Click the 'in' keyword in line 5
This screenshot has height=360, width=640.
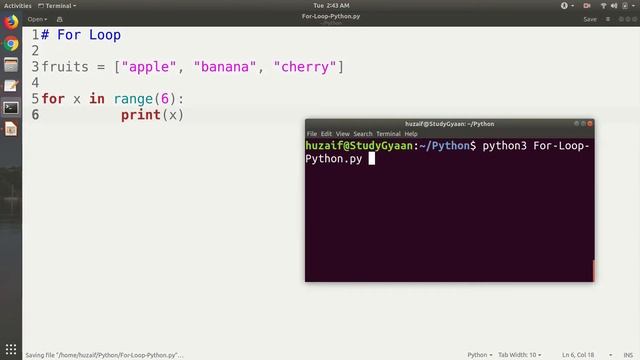point(97,99)
